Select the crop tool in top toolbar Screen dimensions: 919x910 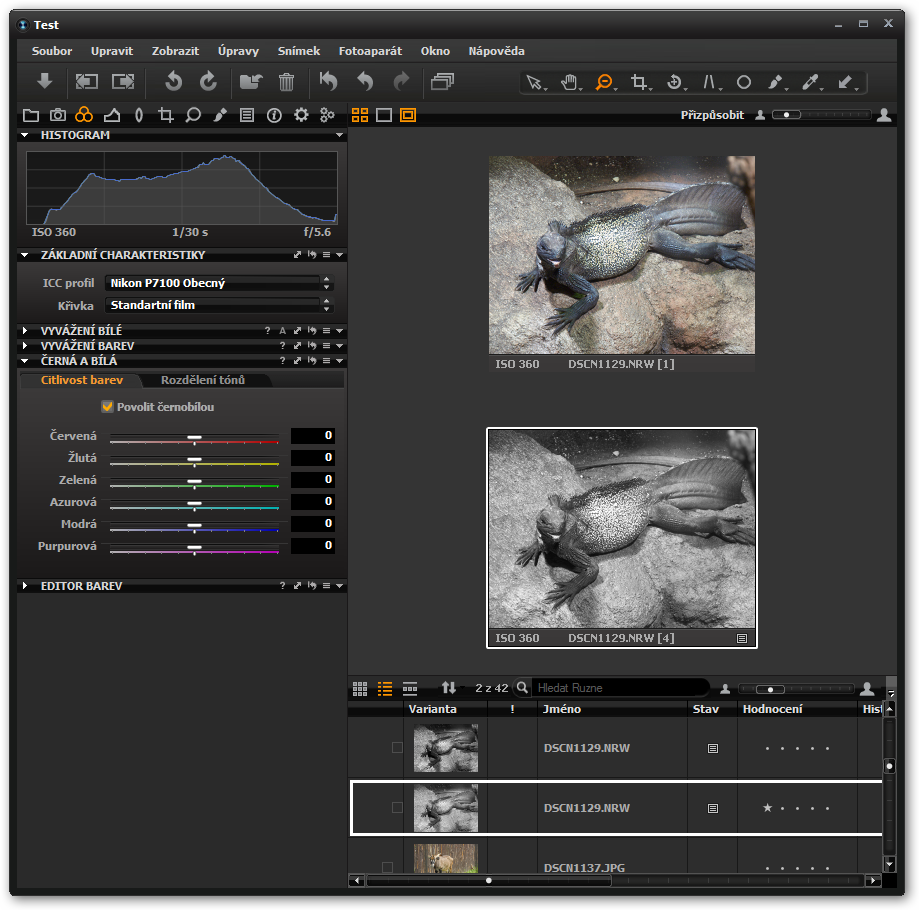(639, 82)
